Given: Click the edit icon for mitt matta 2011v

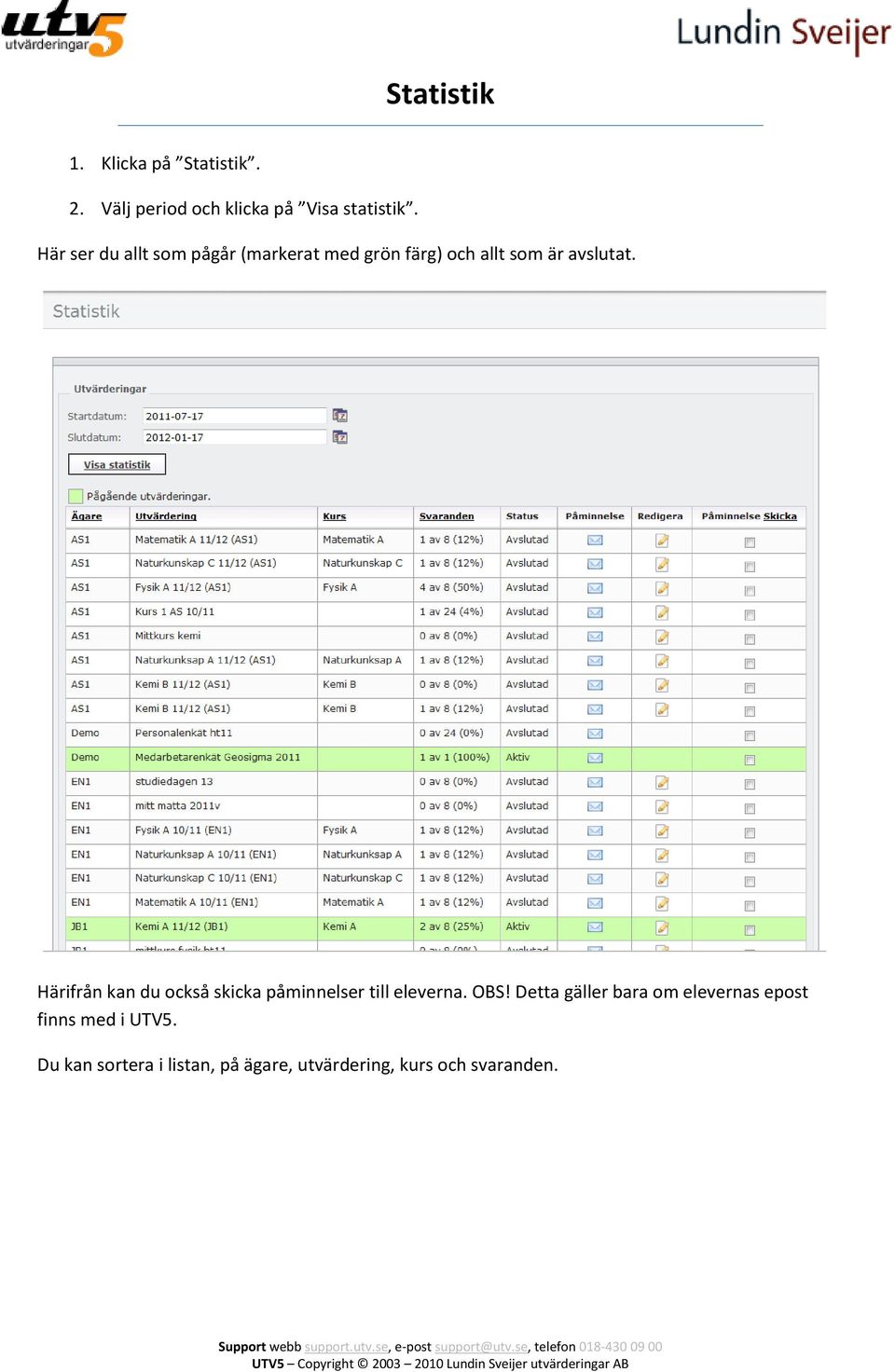Looking at the screenshot, I should [x=662, y=807].
